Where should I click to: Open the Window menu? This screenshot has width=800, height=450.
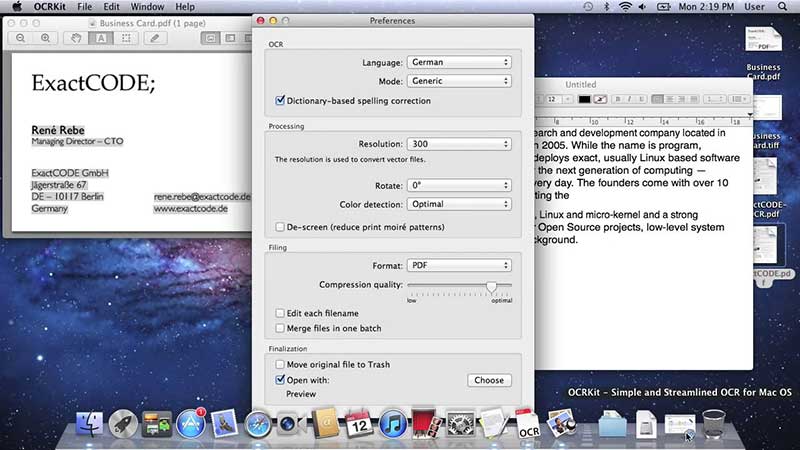point(147,7)
